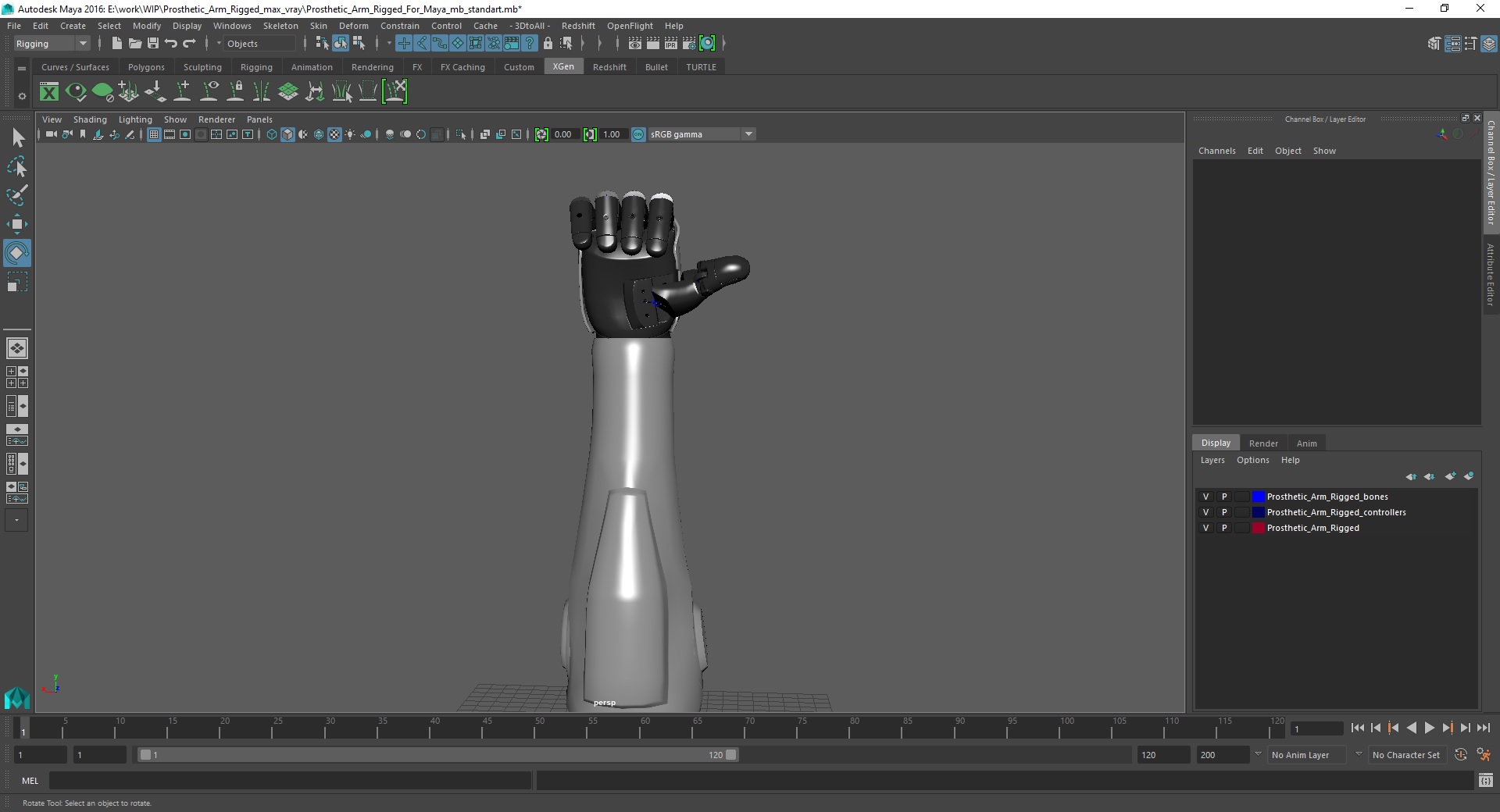Click the Lock selection padlock icon
Viewport: 1500px width, 812px height.
point(548,44)
